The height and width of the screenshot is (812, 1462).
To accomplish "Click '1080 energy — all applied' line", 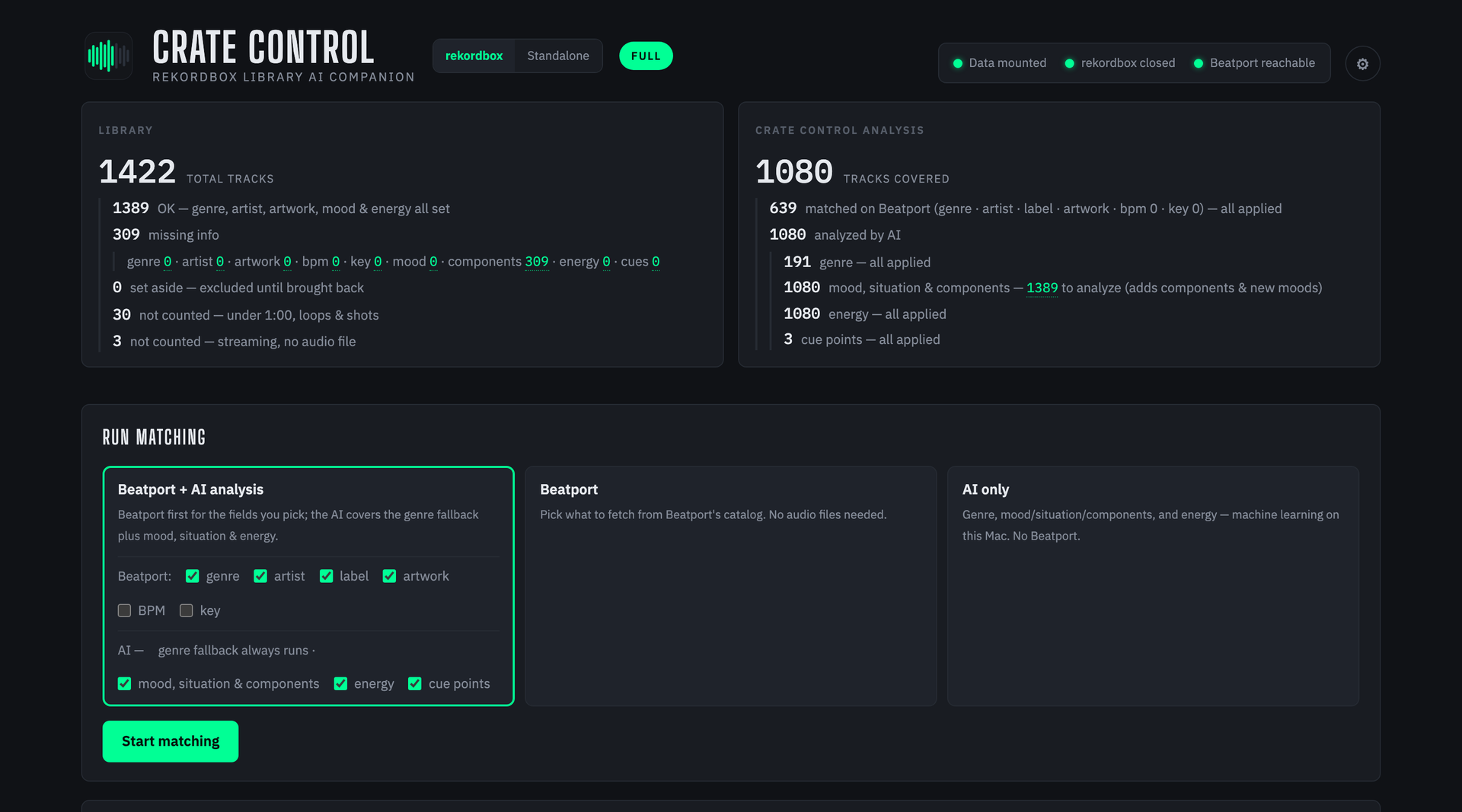I will coord(864,314).
